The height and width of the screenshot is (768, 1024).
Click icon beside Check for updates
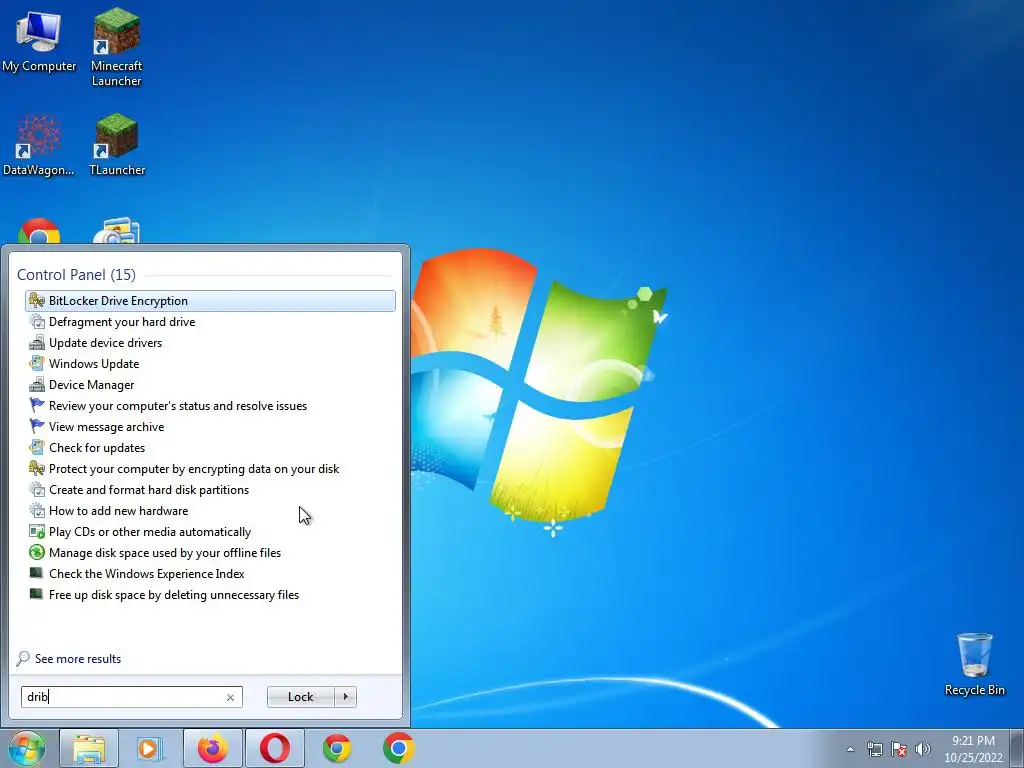(x=37, y=447)
